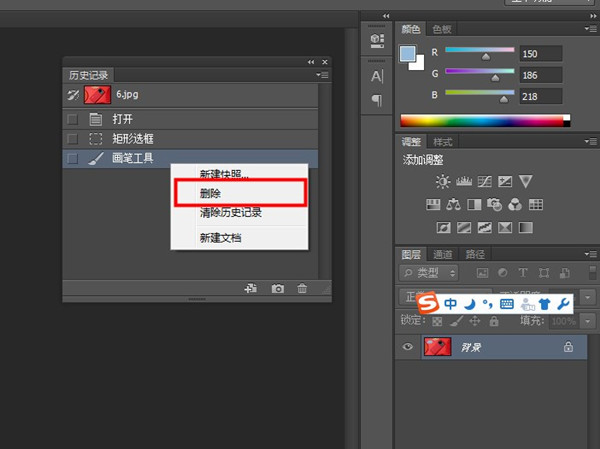The height and width of the screenshot is (449, 600).
Task: Add a Brightness/Contrast adjustment (sun icon)
Action: coord(442,181)
